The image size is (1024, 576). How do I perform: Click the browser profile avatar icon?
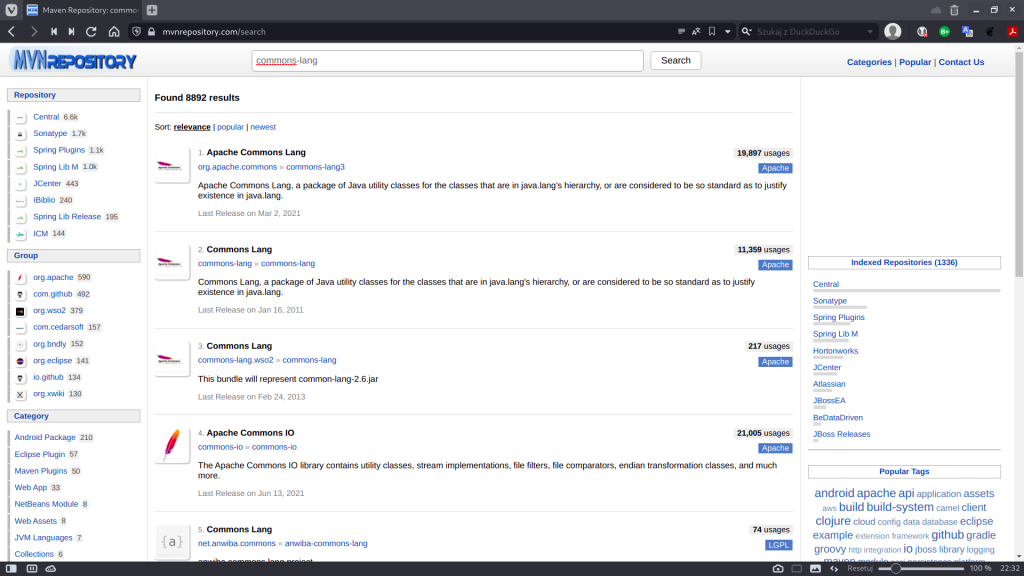pyautogui.click(x=892, y=31)
